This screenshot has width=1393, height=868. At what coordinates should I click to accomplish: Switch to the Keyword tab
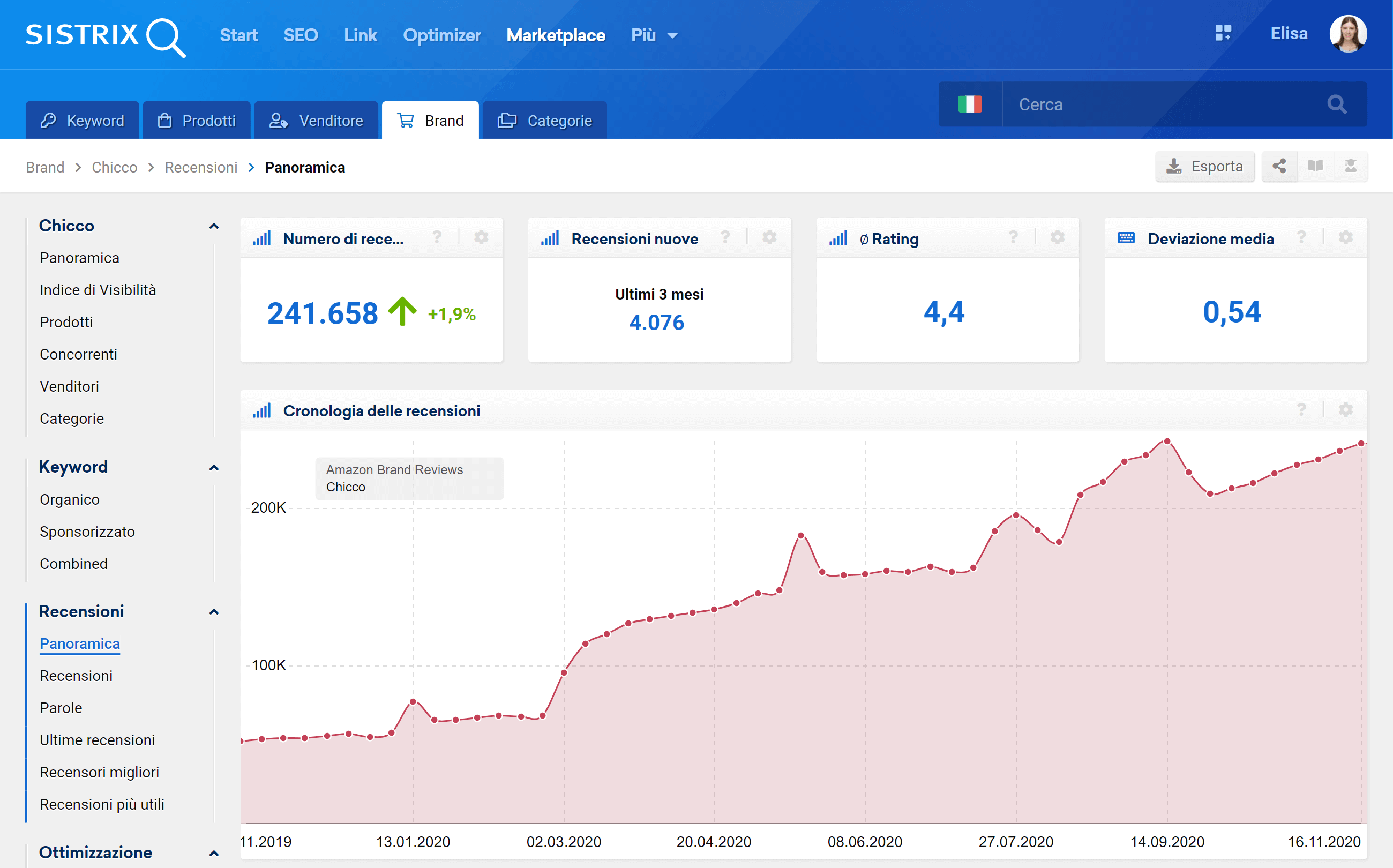[x=82, y=121]
